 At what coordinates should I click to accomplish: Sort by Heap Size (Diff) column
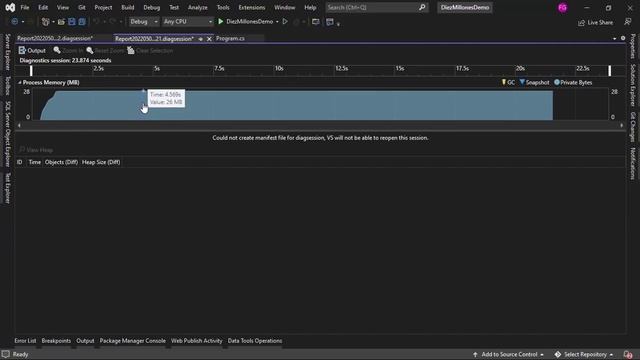click(x=101, y=162)
